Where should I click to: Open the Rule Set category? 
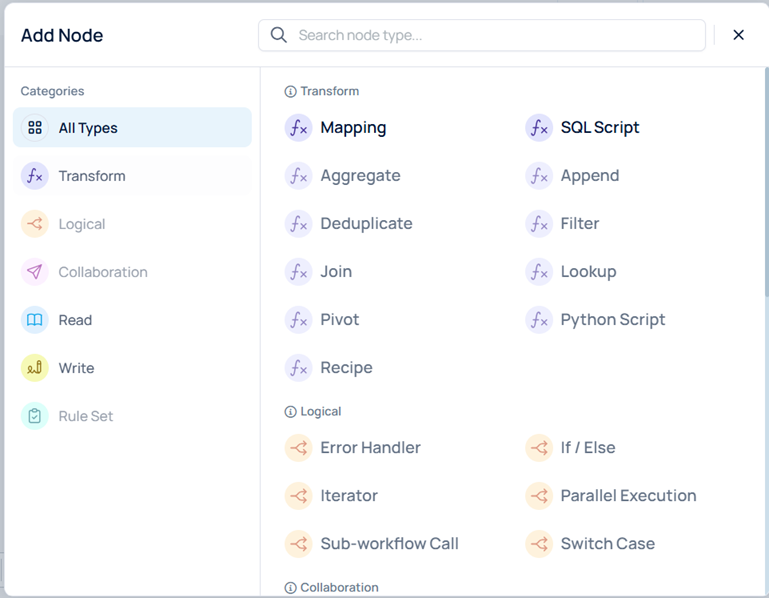(x=85, y=416)
